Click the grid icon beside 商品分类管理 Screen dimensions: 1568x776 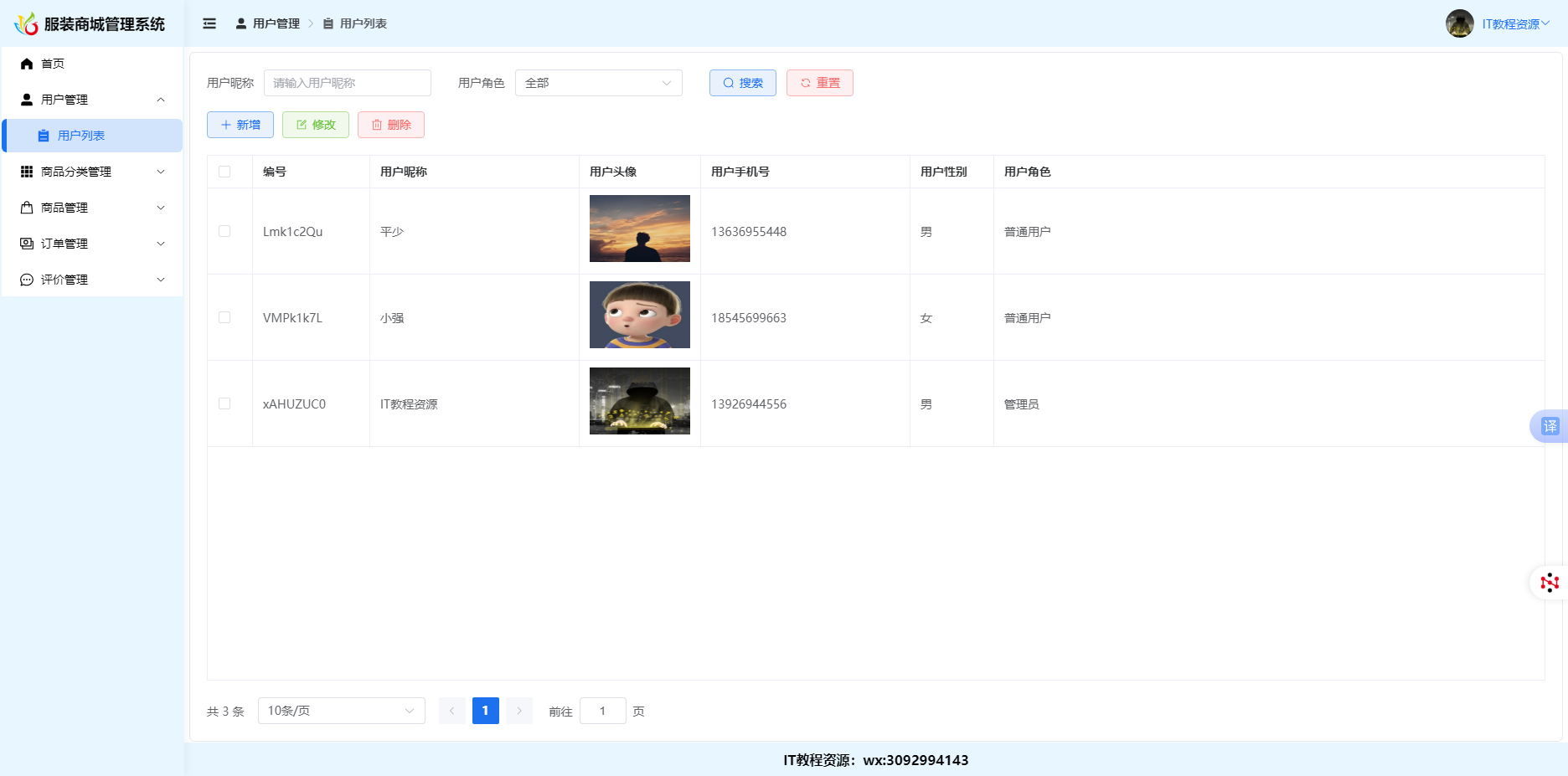(27, 172)
